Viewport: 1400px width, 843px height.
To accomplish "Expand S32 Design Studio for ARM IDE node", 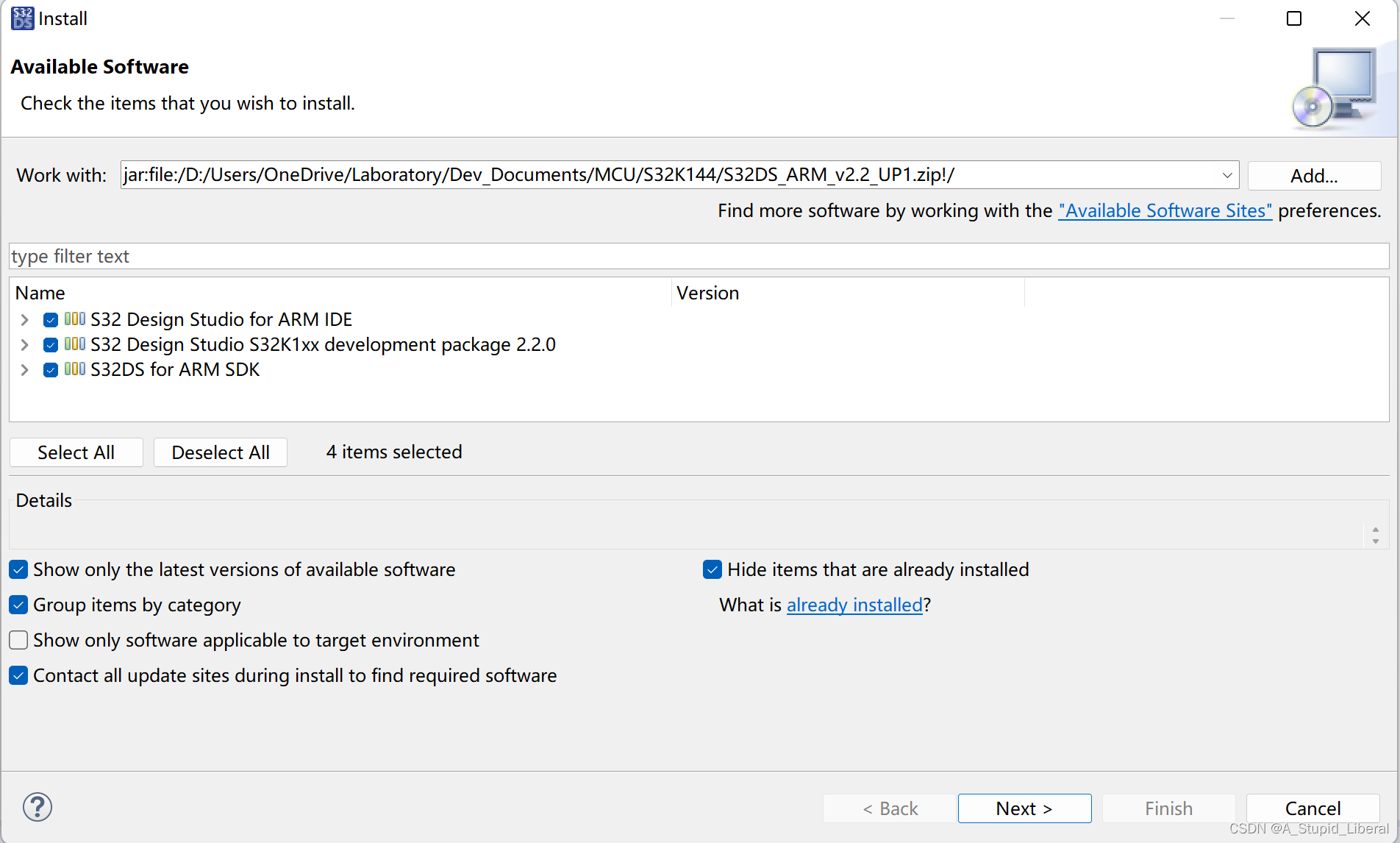I will (x=24, y=320).
